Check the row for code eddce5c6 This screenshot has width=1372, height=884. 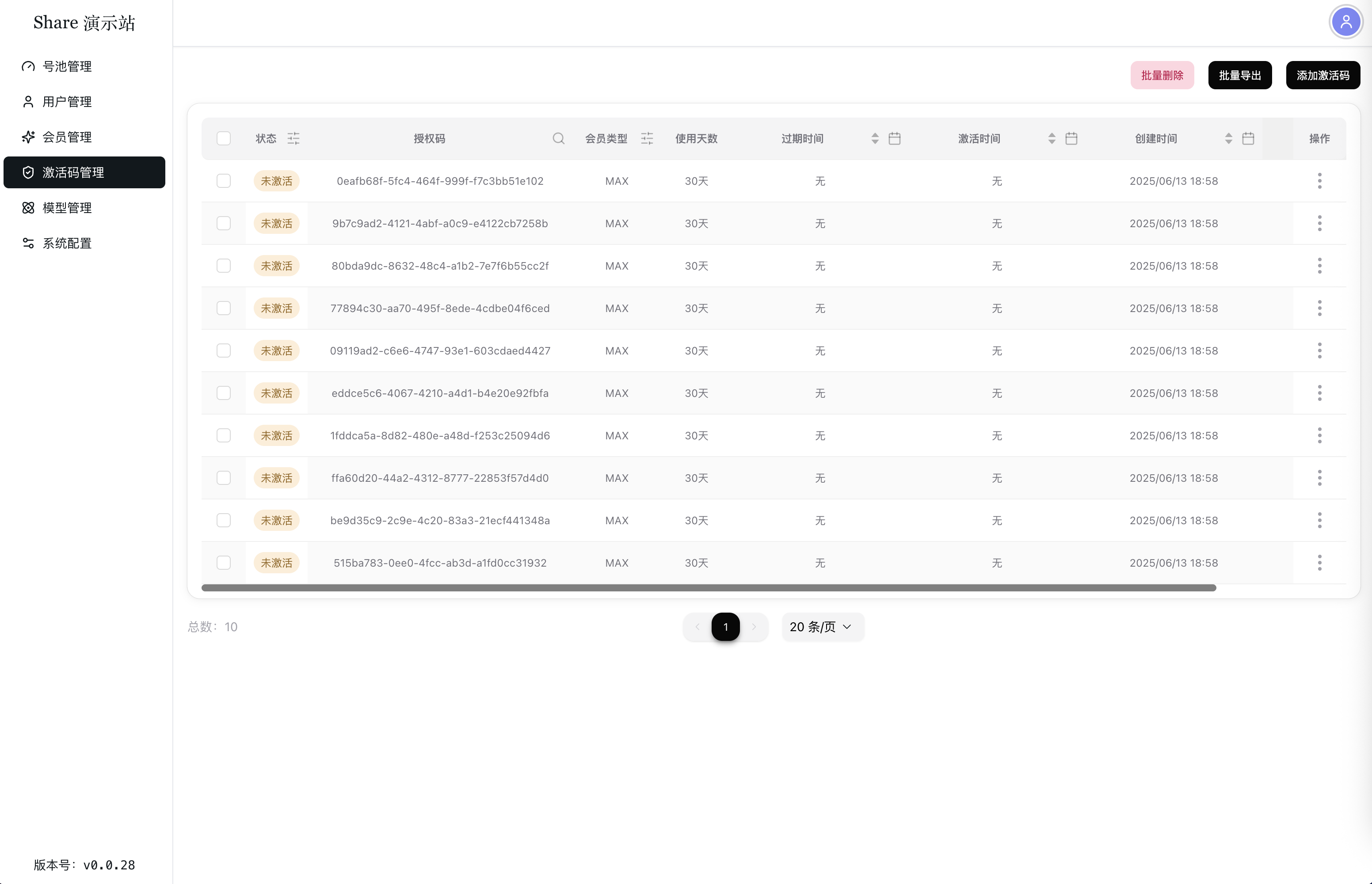click(x=224, y=393)
